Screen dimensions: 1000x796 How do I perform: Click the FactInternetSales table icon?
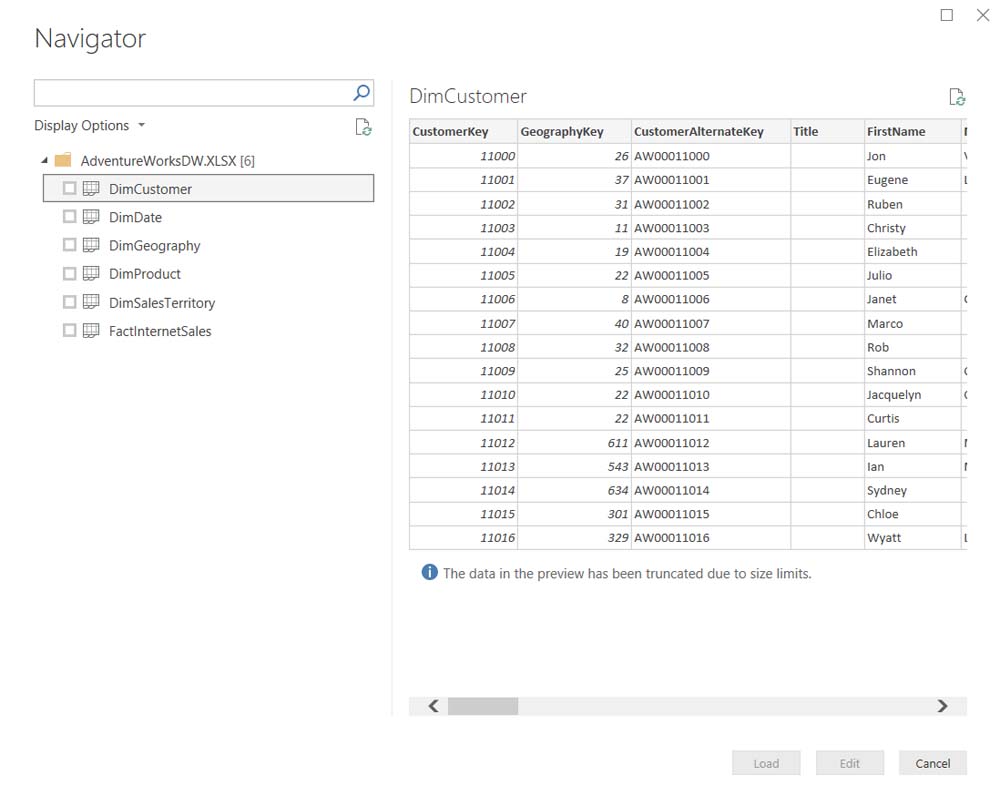(x=91, y=331)
